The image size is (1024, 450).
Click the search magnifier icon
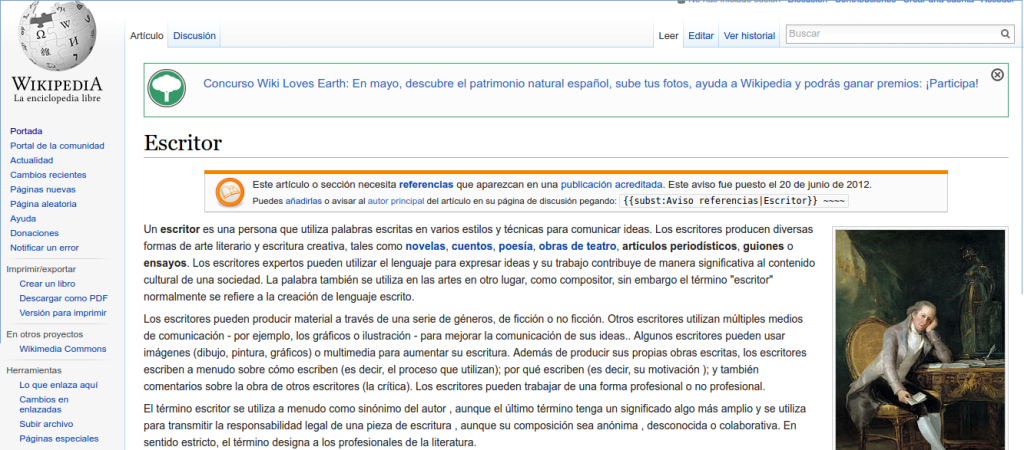coord(1005,34)
